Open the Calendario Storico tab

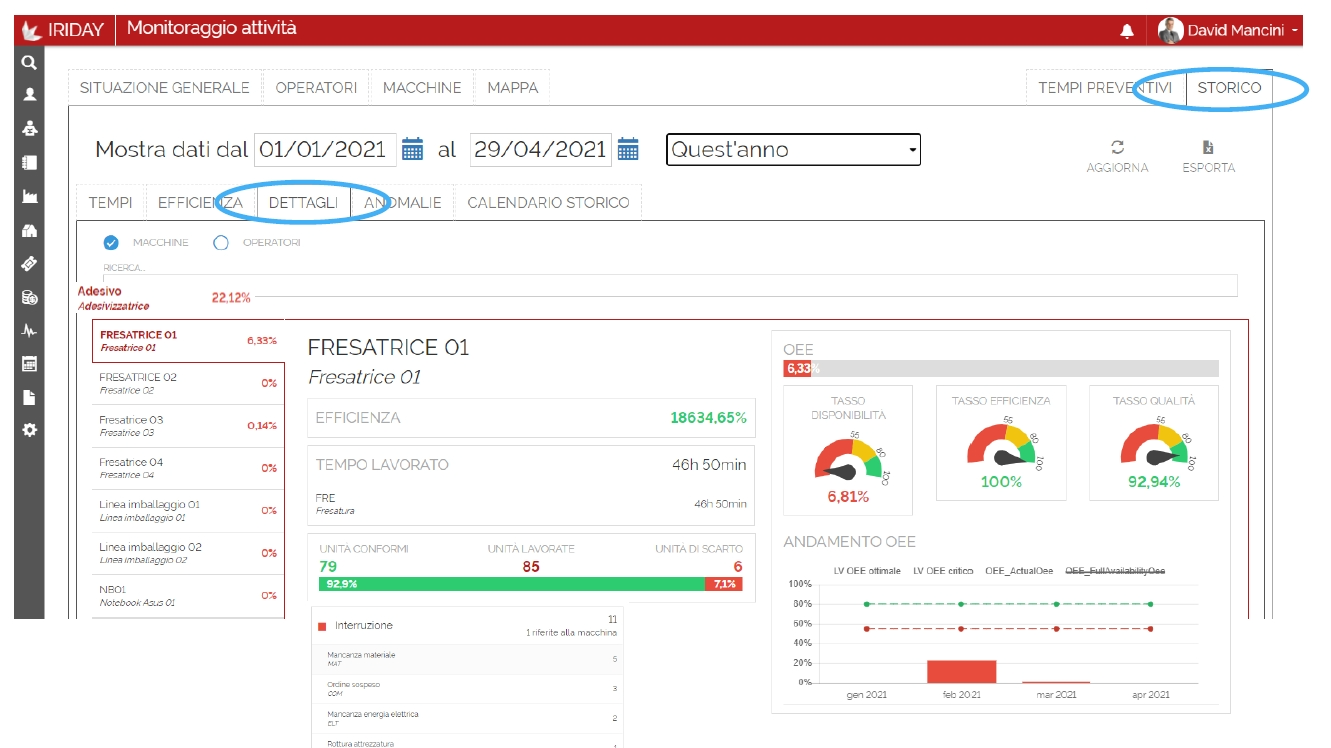pos(548,203)
